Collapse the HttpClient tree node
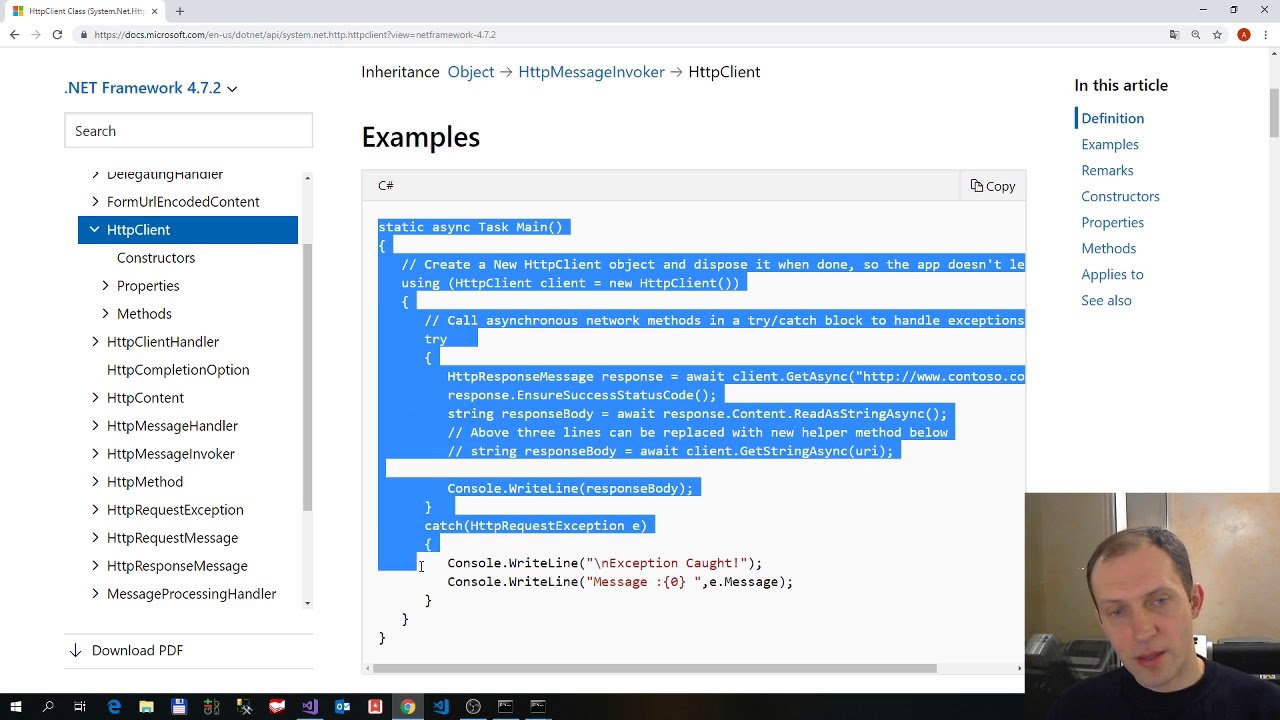Image resolution: width=1280 pixels, height=720 pixels. (94, 230)
